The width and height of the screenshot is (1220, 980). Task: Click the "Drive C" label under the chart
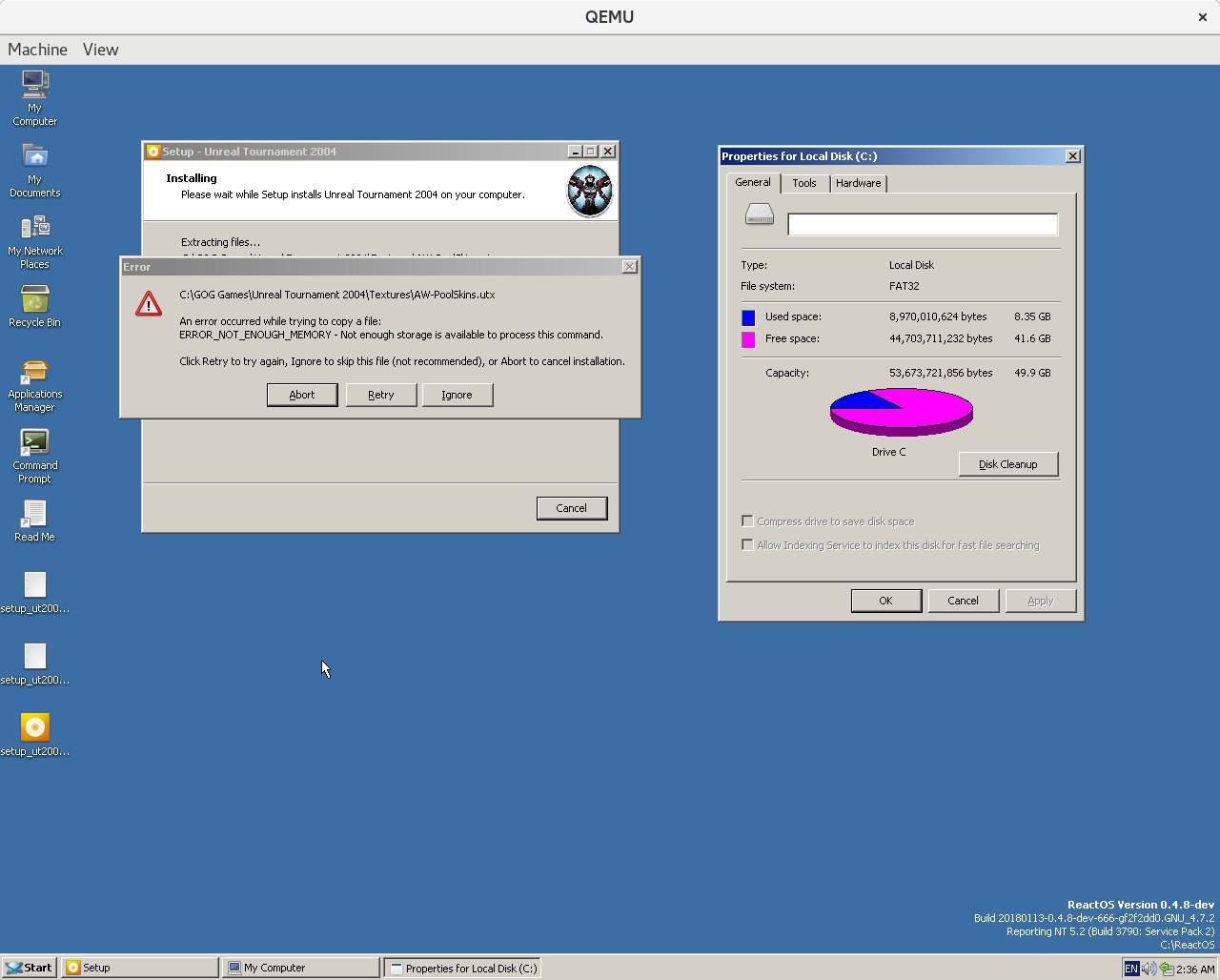[889, 452]
